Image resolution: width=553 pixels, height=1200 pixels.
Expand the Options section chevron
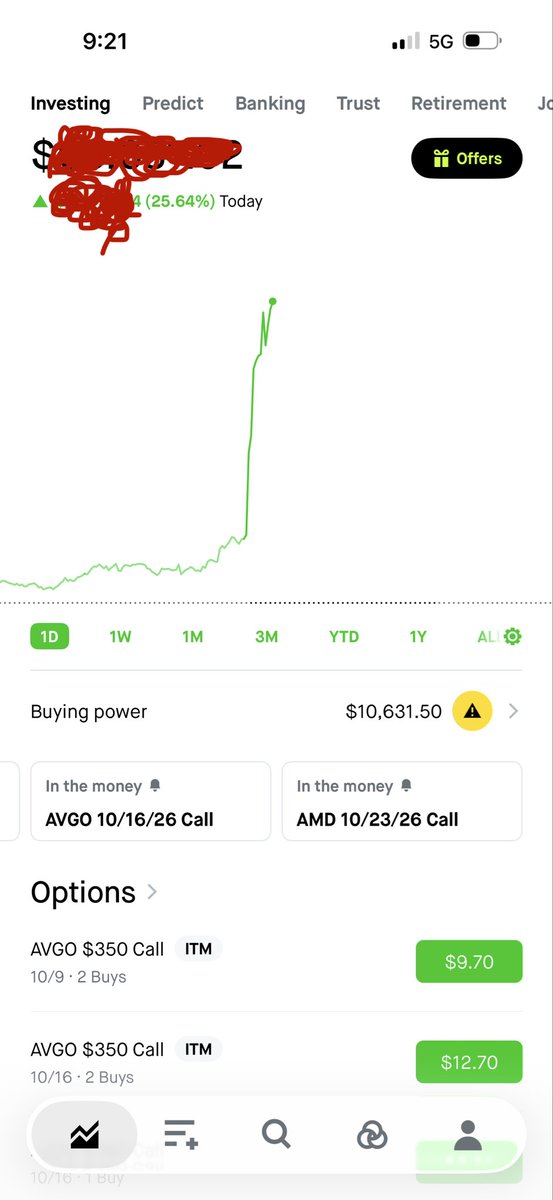152,891
